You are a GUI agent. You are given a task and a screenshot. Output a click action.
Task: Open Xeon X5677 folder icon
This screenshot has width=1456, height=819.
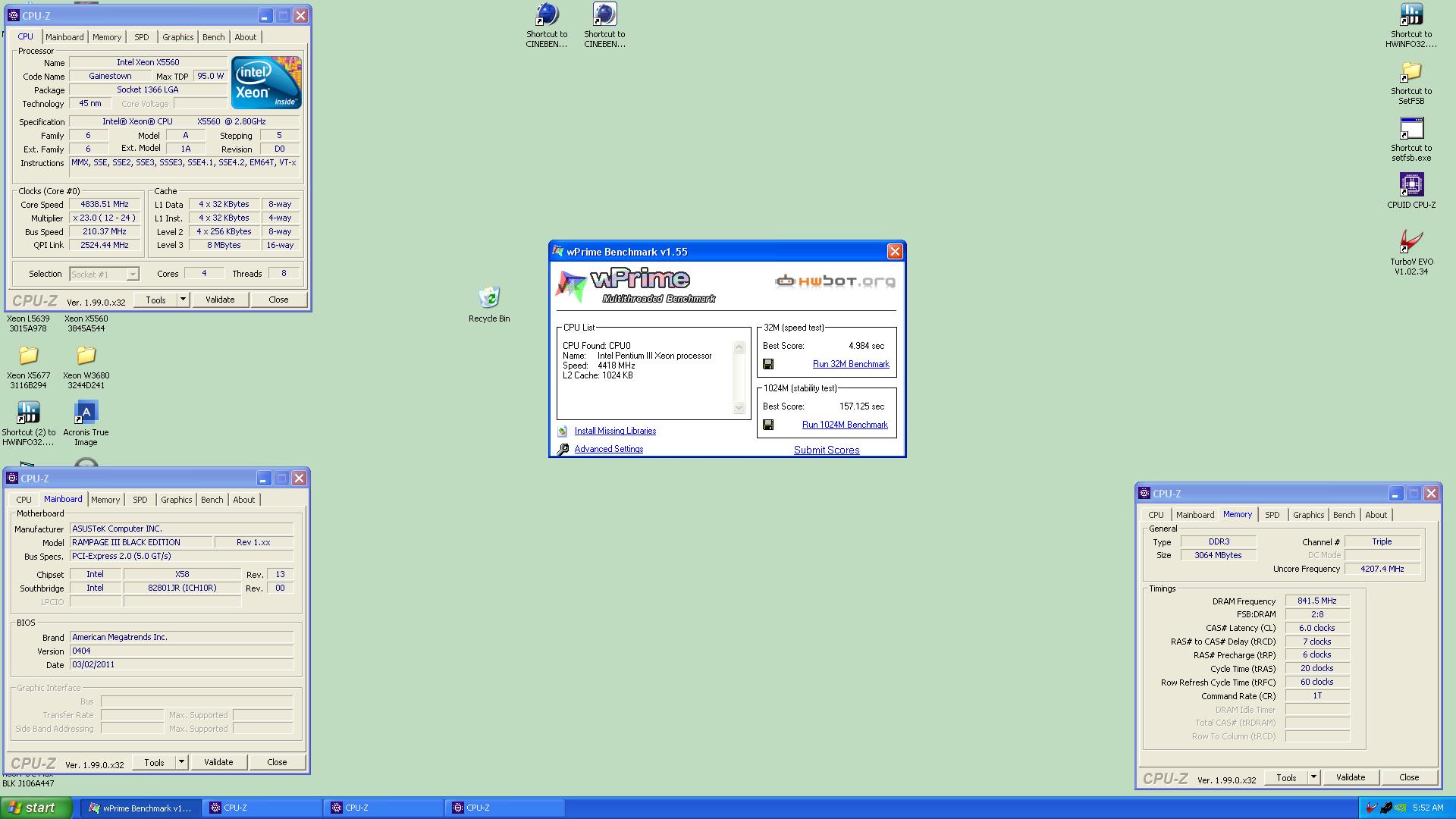[28, 356]
